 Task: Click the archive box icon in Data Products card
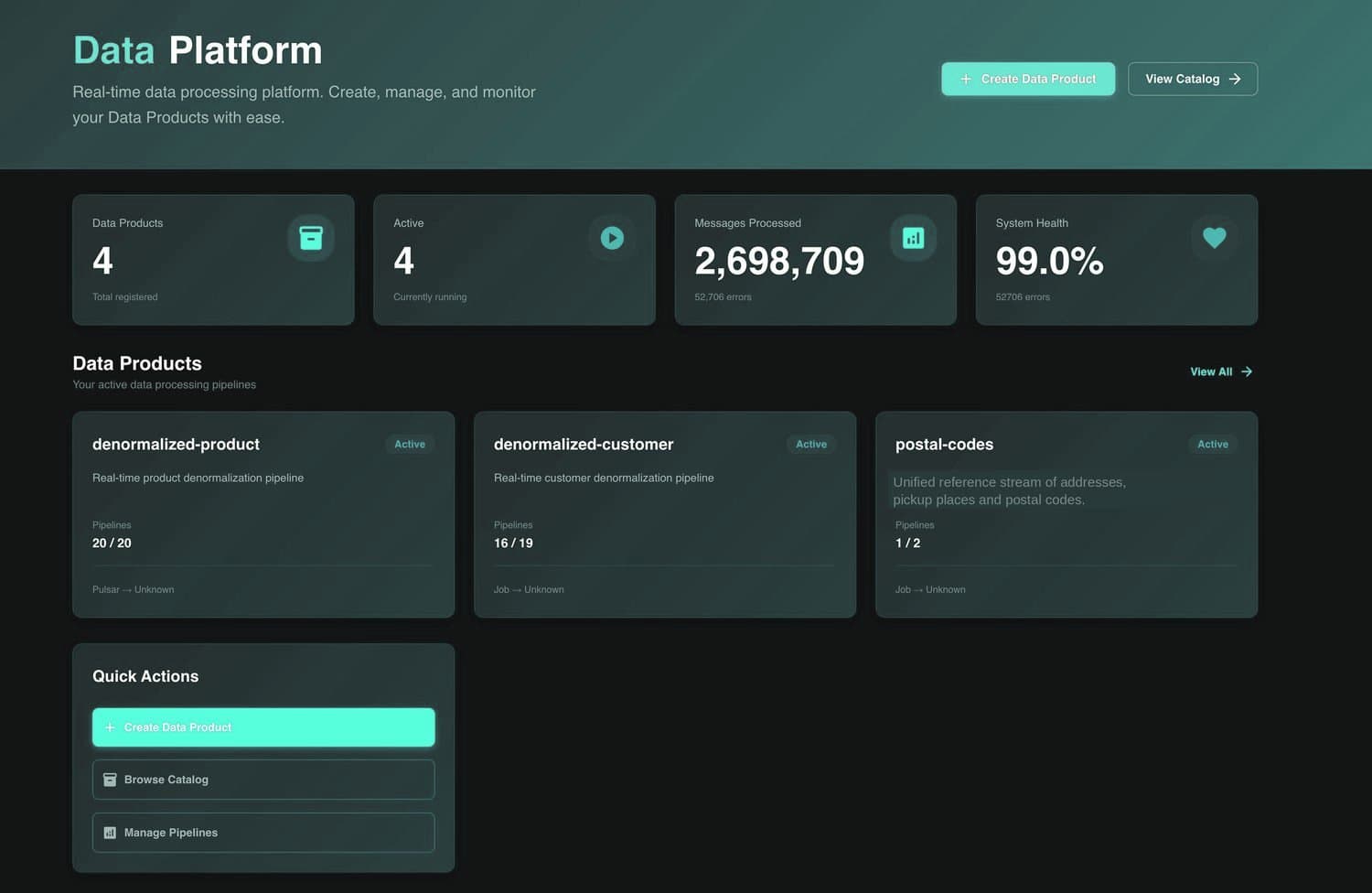[x=311, y=238]
